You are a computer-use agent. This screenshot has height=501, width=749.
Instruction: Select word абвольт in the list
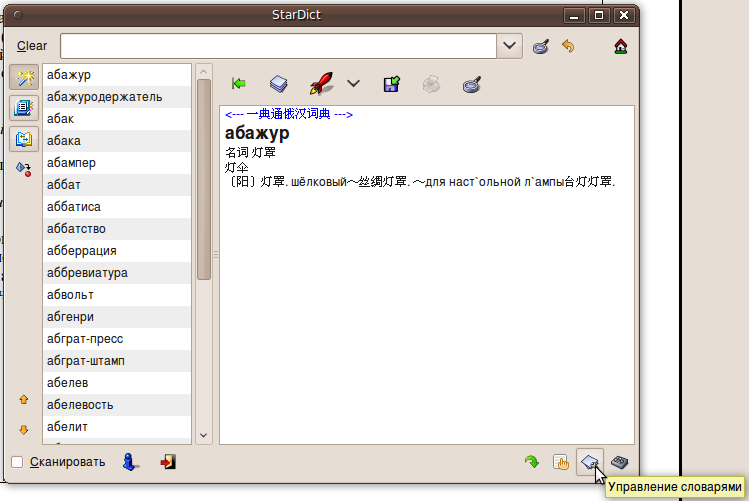tap(117, 295)
